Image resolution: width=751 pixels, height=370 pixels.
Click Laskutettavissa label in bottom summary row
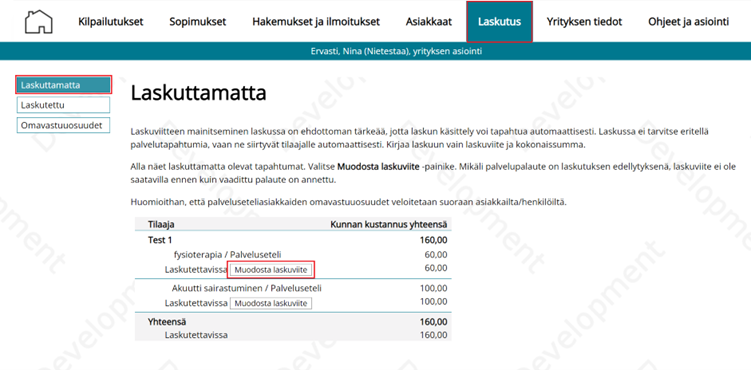[x=196, y=335]
